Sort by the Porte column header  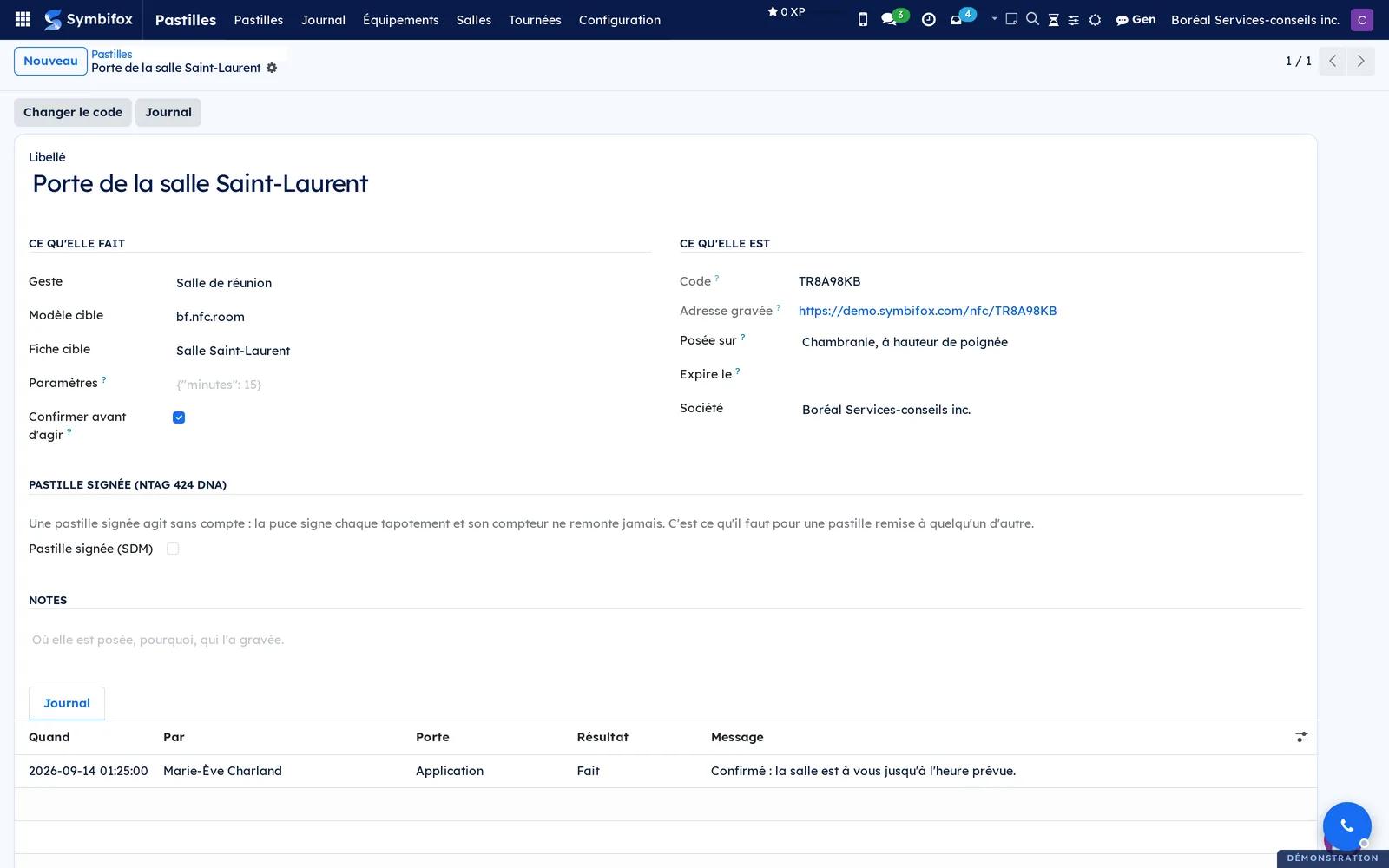pyautogui.click(x=432, y=737)
